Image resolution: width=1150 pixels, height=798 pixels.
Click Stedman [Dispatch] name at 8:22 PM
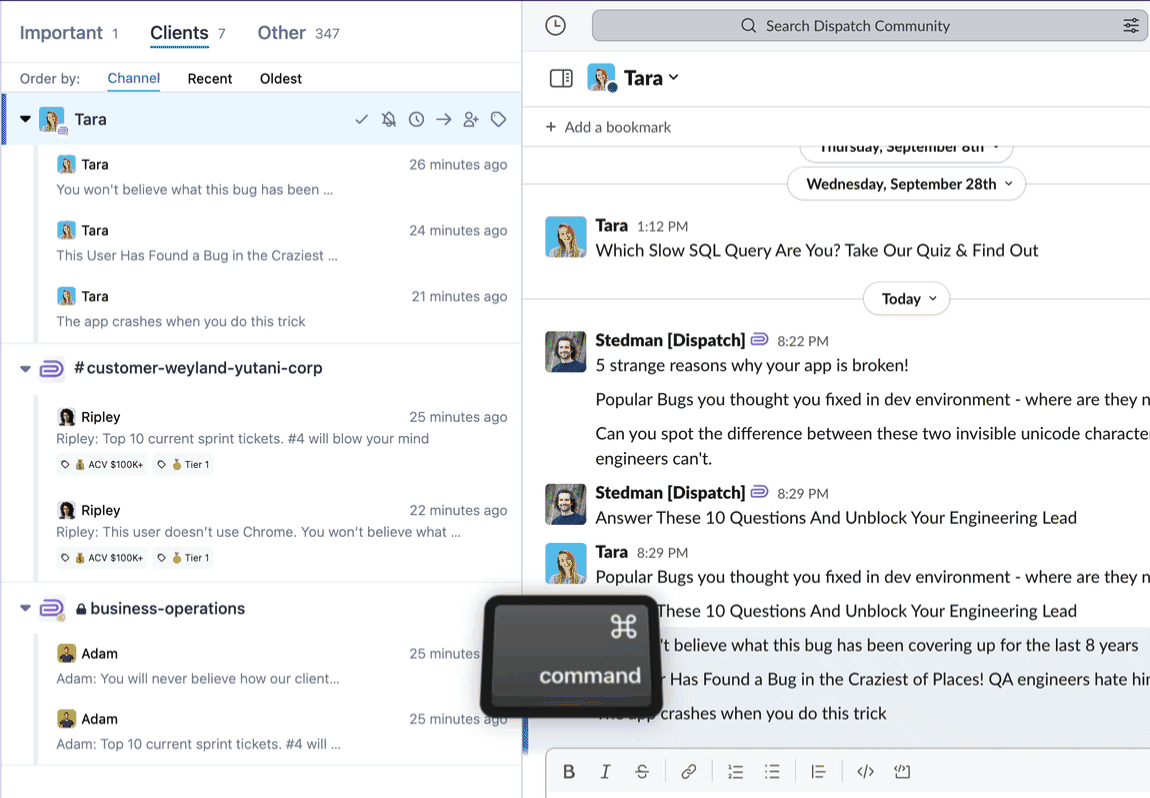[x=670, y=340]
